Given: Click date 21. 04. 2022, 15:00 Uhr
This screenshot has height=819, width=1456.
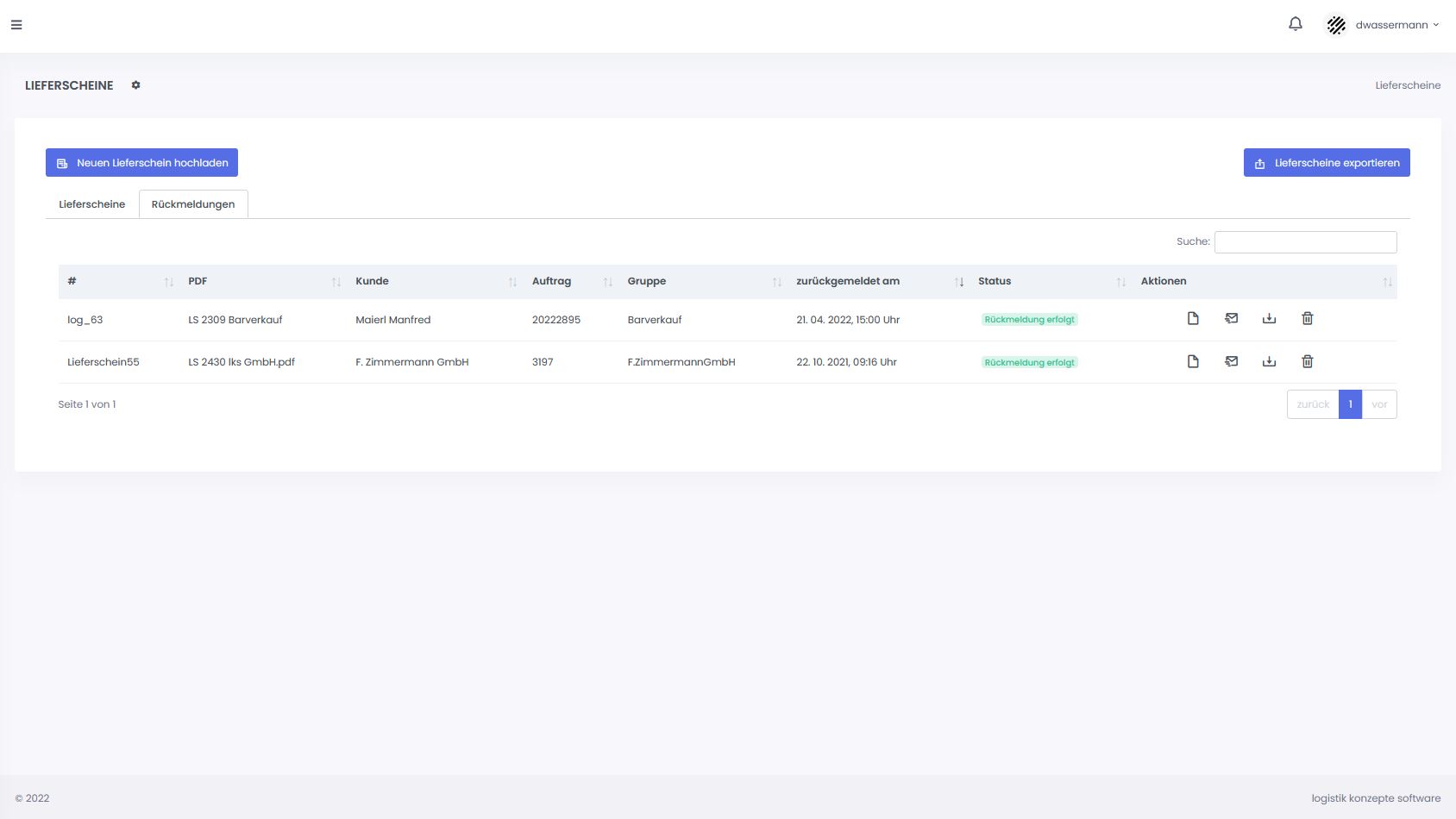Looking at the screenshot, I should coord(848,320).
